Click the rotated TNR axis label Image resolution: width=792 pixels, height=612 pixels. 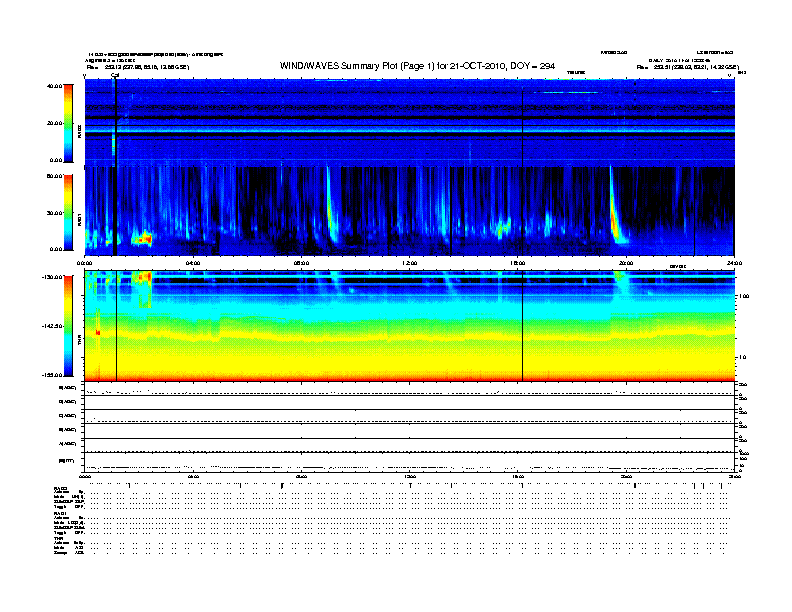pyautogui.click(x=79, y=342)
